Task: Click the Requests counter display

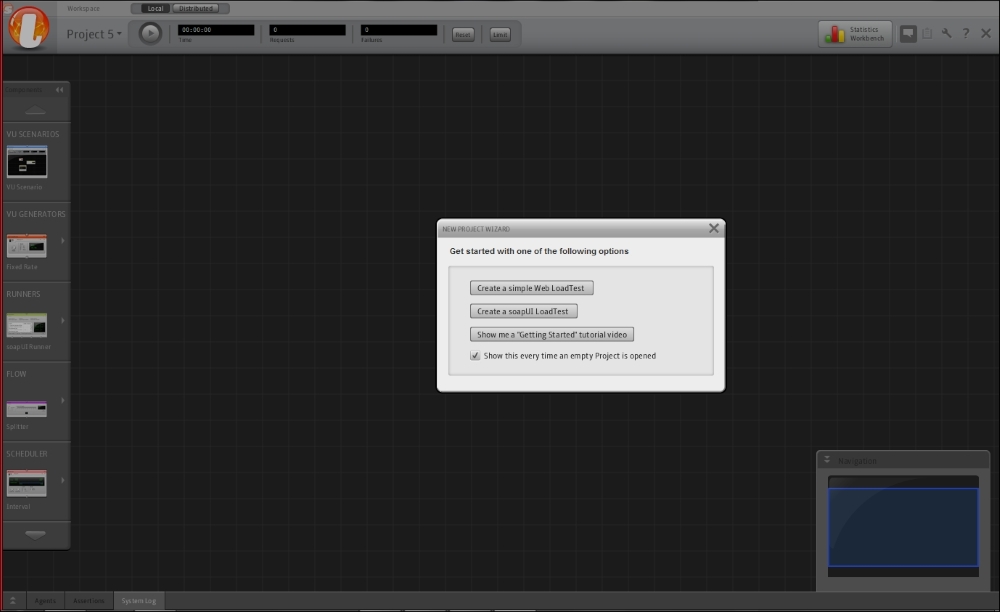Action: (307, 30)
